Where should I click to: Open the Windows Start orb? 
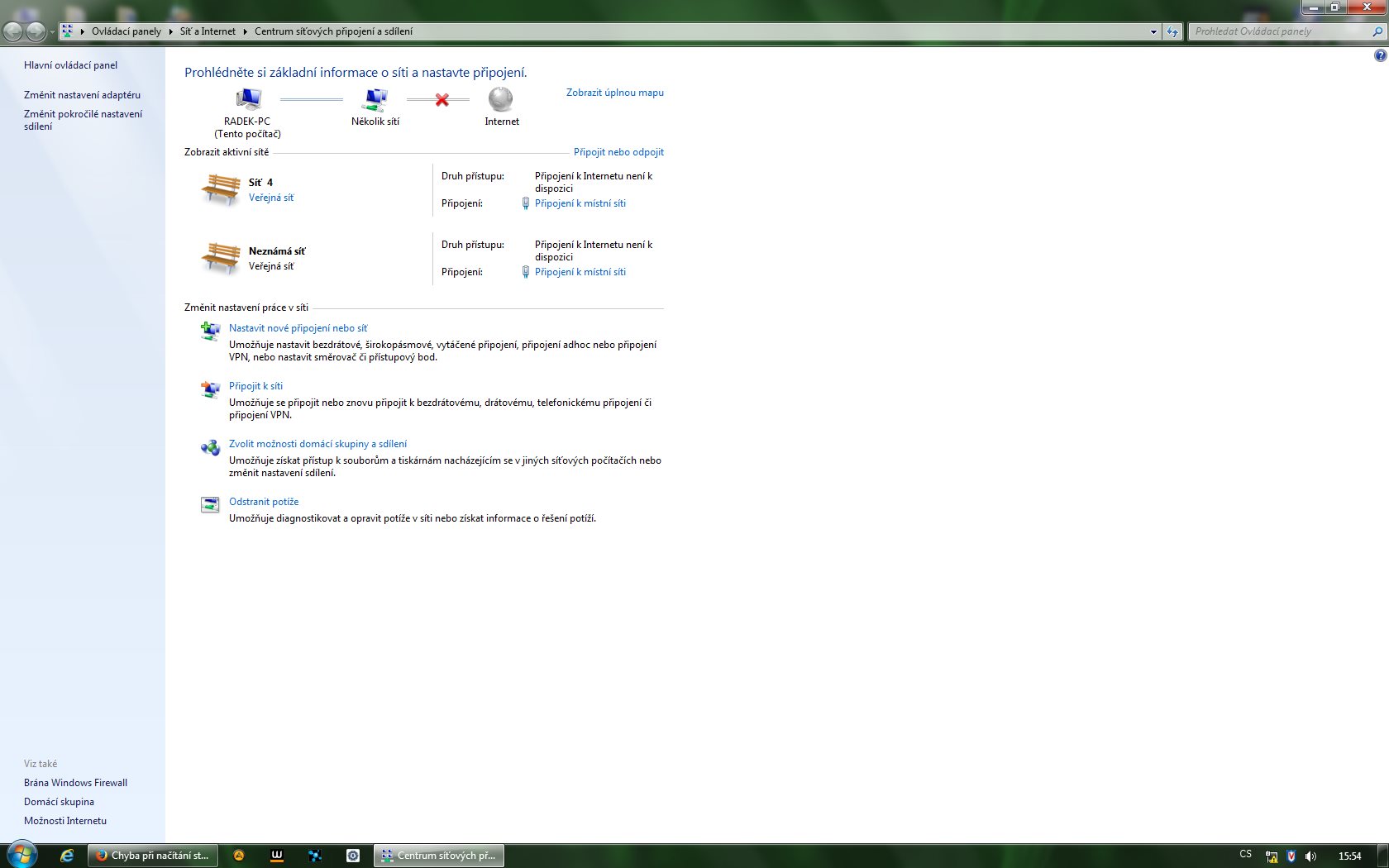(x=22, y=855)
